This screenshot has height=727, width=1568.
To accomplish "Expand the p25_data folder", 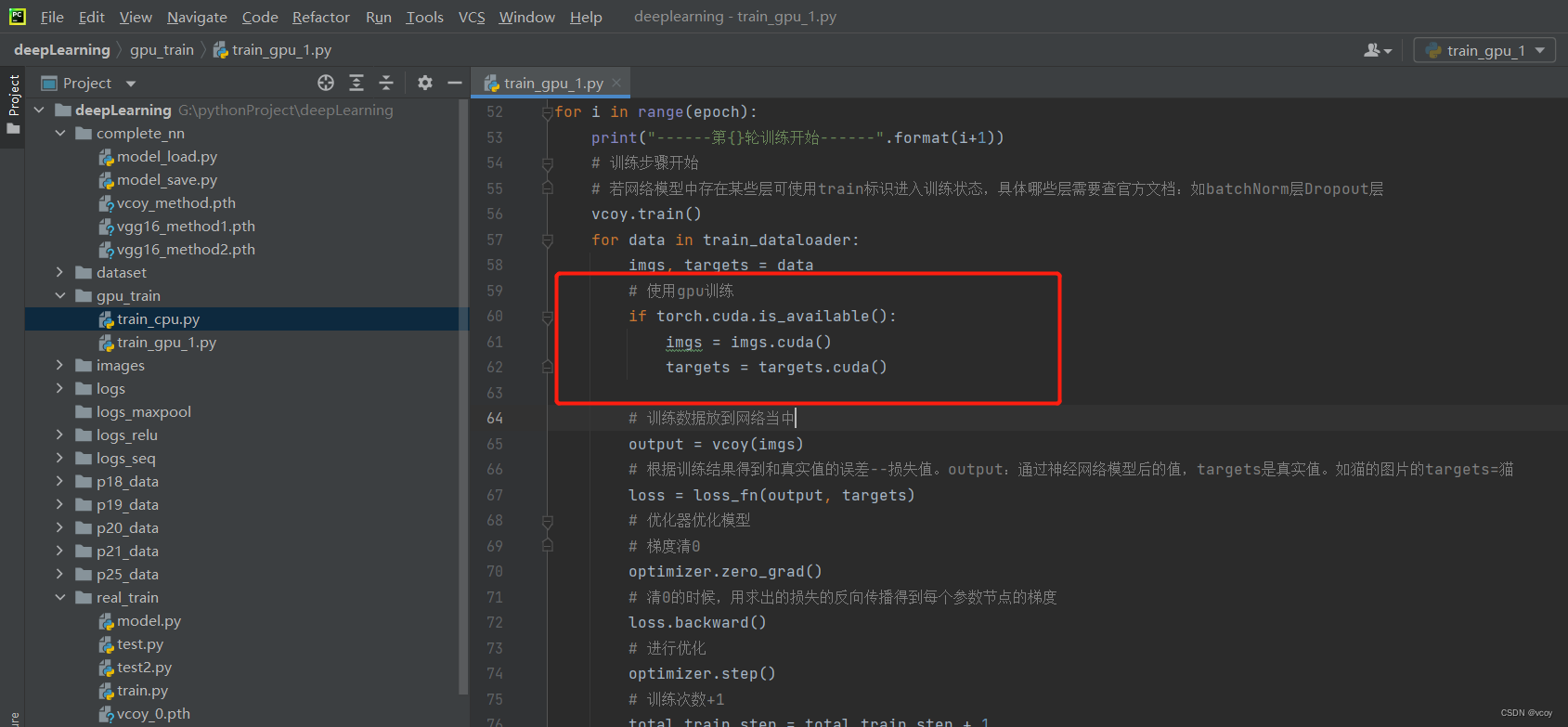I will [59, 574].
